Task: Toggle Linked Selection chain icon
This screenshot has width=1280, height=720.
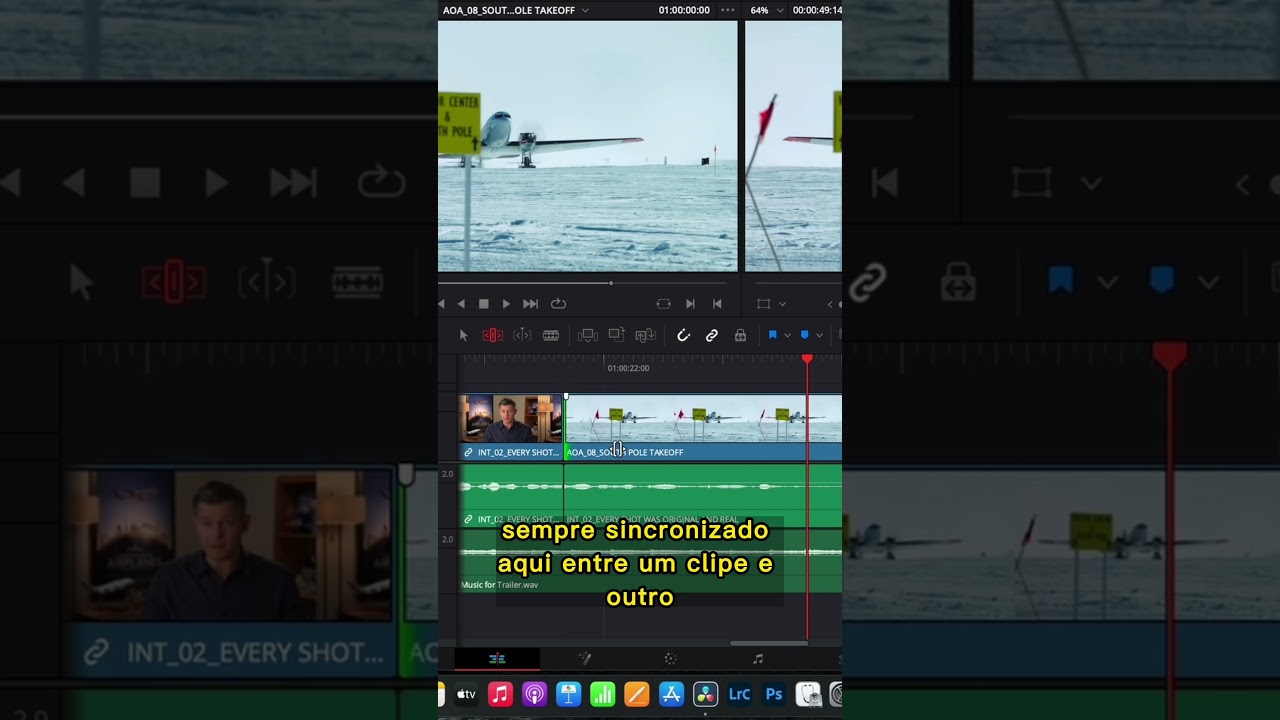Action: tap(712, 335)
